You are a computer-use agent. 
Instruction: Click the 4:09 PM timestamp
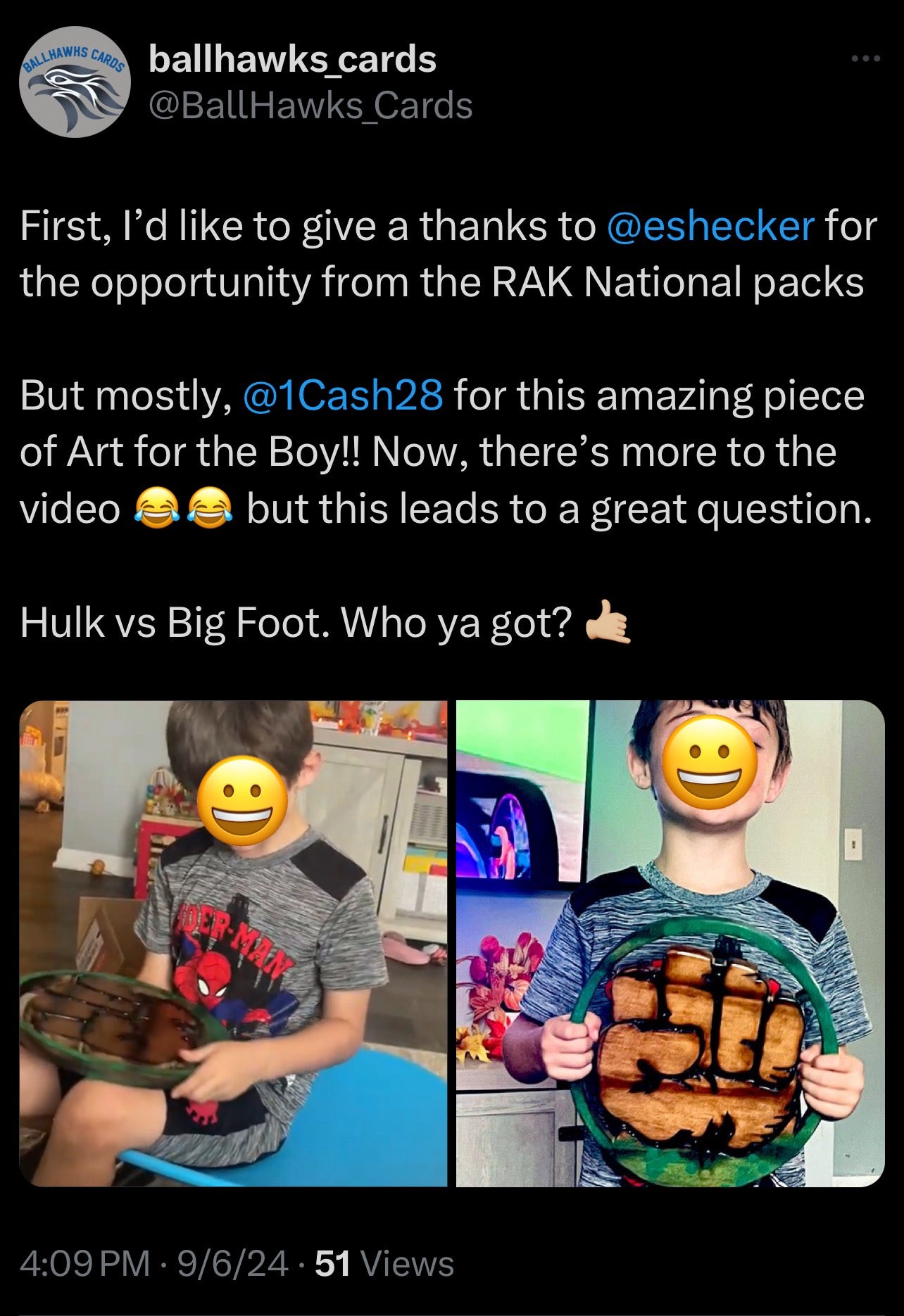(85, 1263)
